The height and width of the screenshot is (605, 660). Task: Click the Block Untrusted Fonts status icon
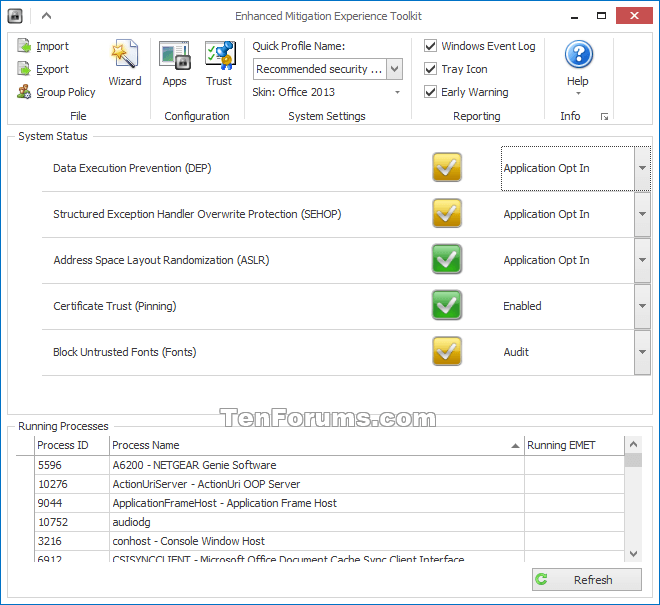click(x=447, y=351)
